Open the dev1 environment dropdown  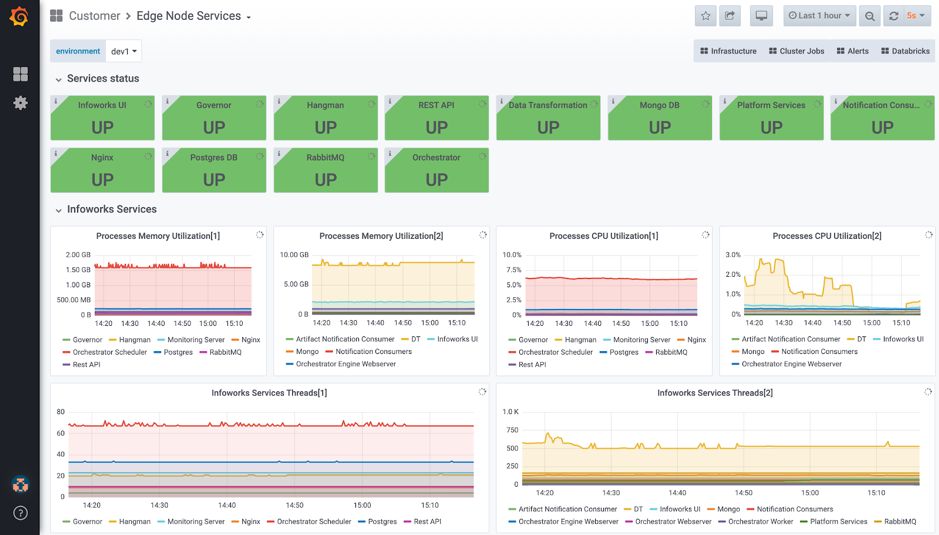click(124, 51)
